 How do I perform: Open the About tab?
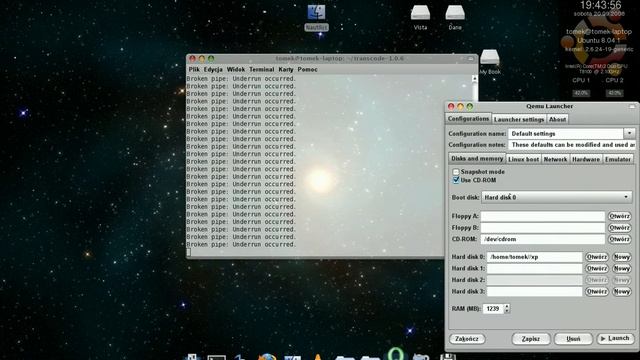(x=557, y=119)
